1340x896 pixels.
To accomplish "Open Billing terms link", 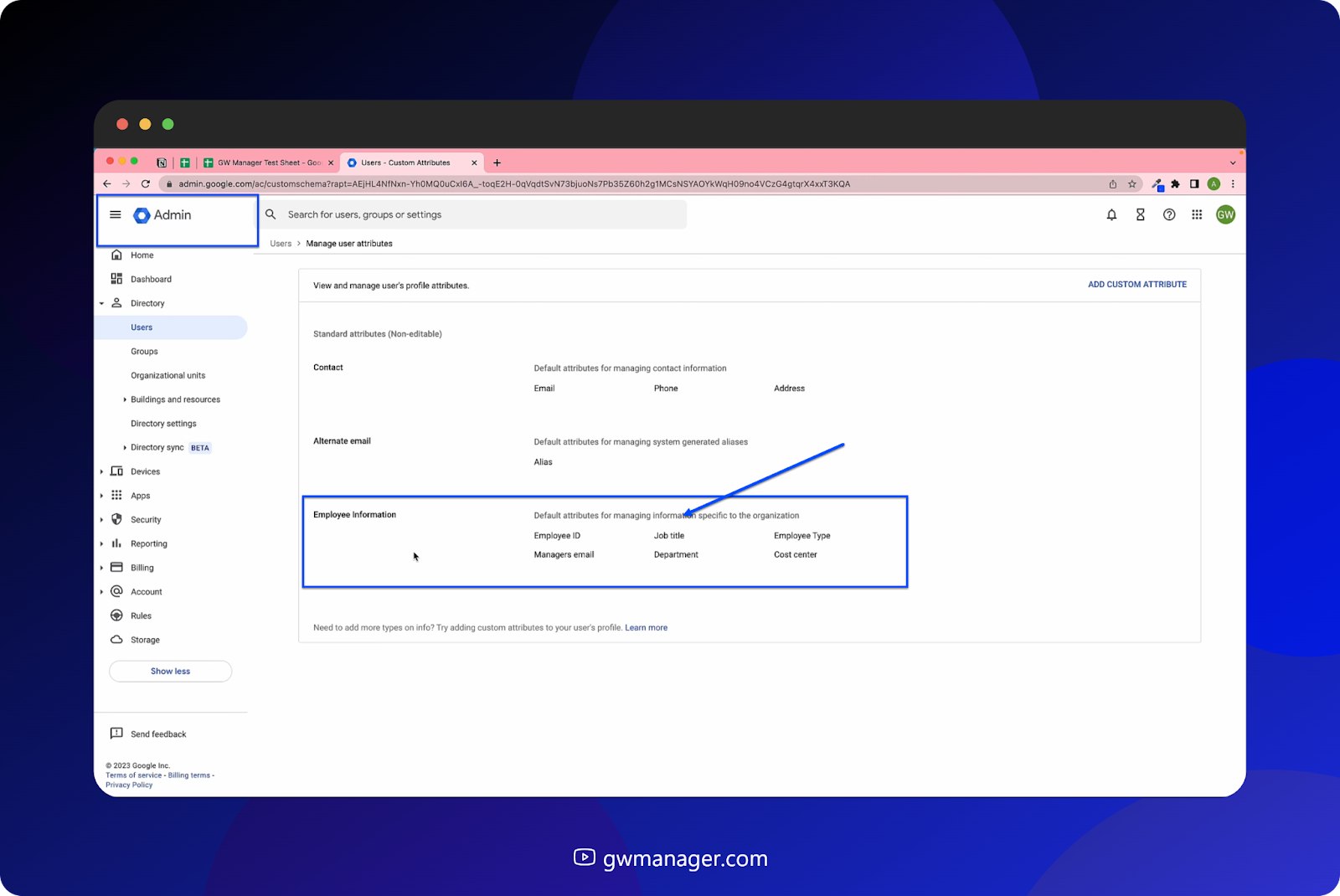I will 189,775.
